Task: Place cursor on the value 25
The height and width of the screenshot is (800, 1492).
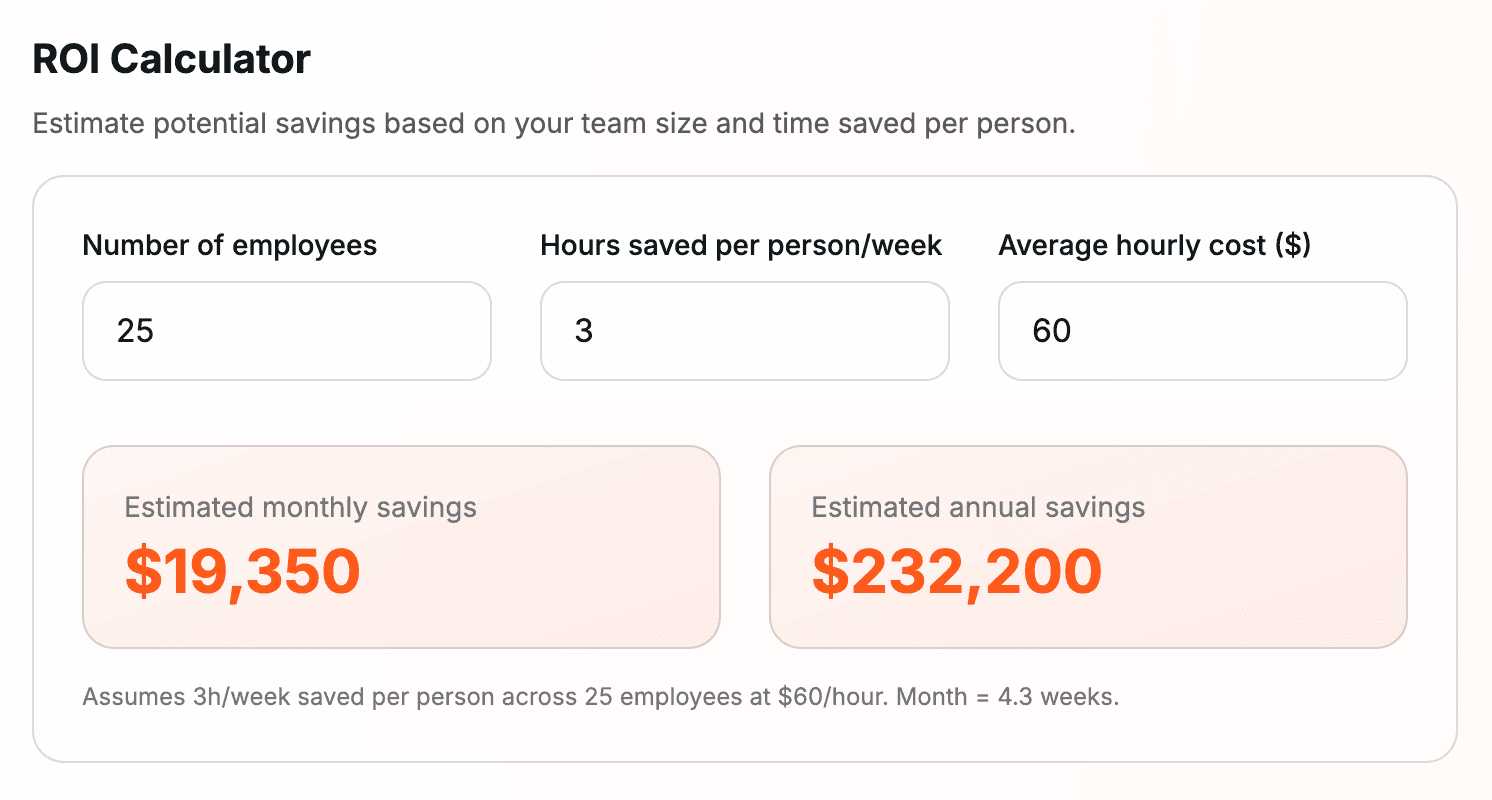Action: [135, 331]
